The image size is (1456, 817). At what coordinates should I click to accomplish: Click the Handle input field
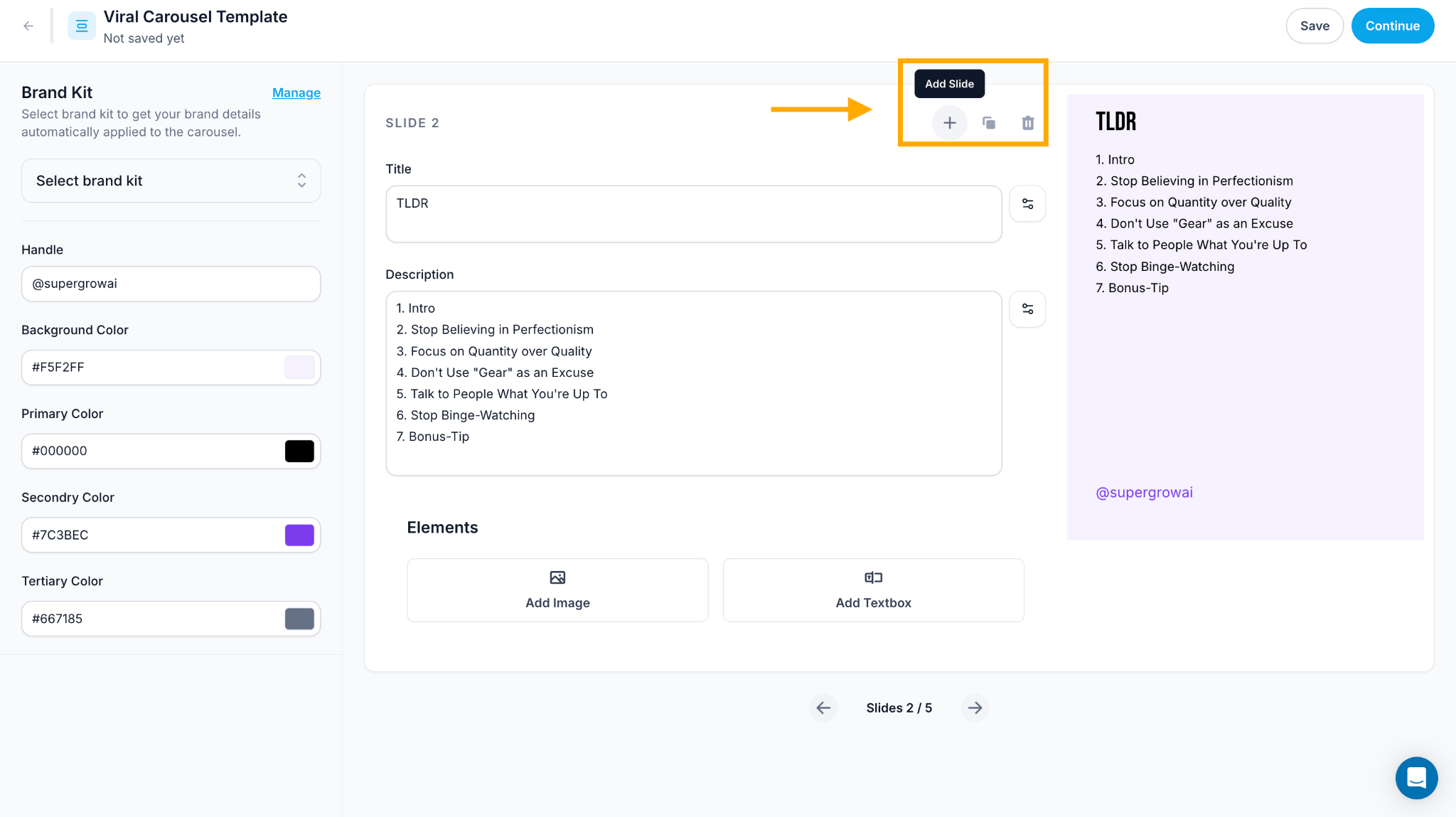(x=171, y=284)
